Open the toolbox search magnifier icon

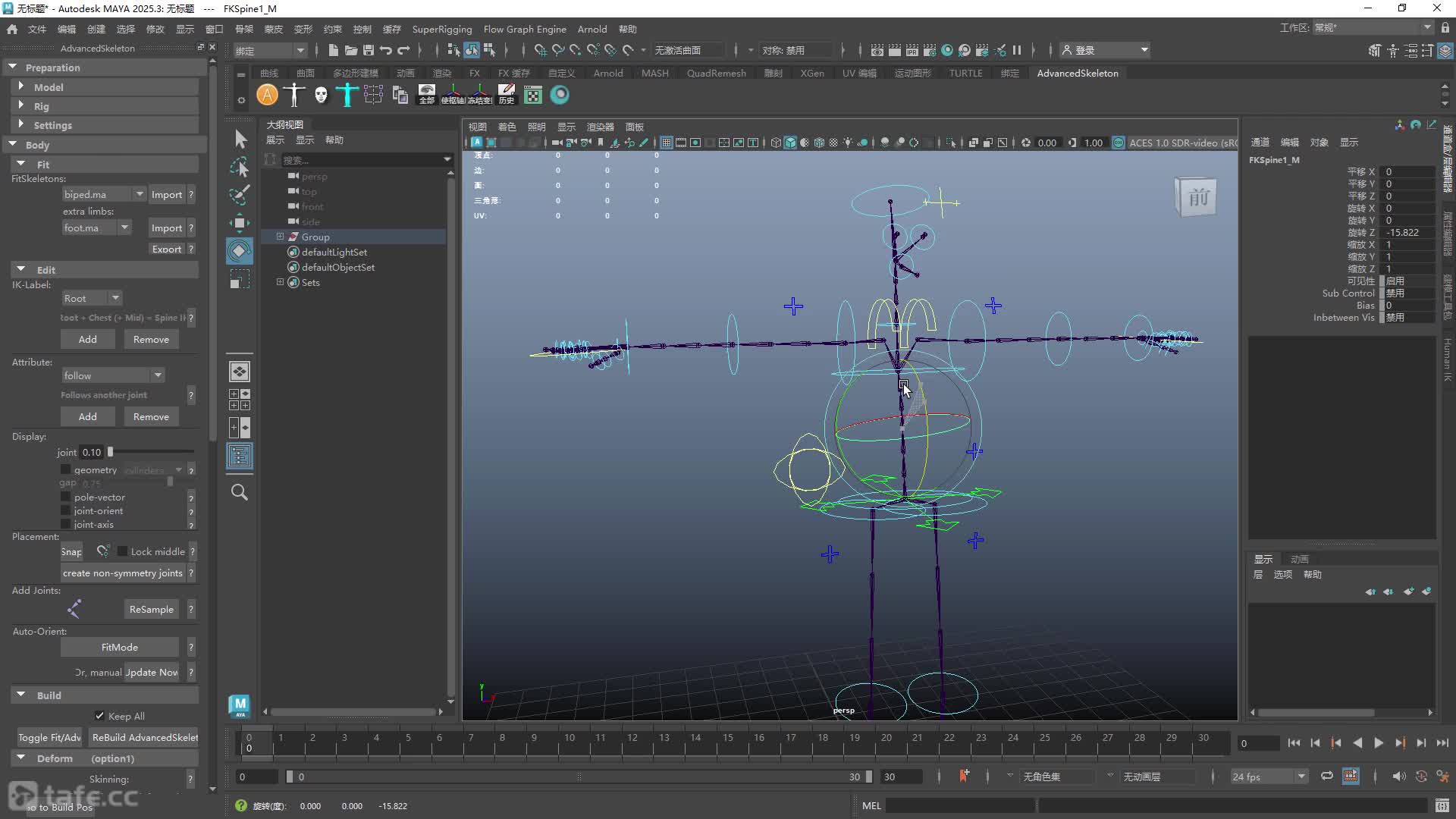pos(240,492)
